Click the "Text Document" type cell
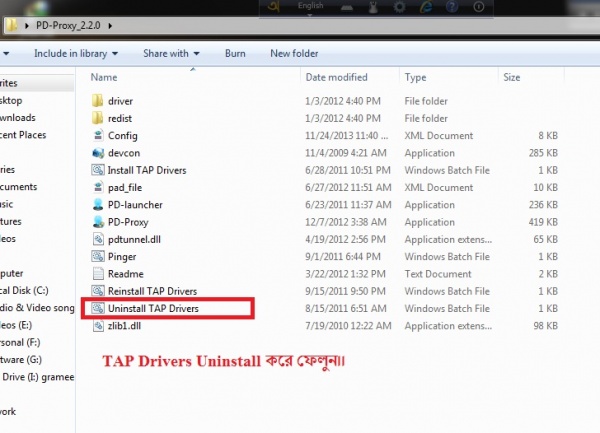The height and width of the screenshot is (433, 600). point(438,274)
